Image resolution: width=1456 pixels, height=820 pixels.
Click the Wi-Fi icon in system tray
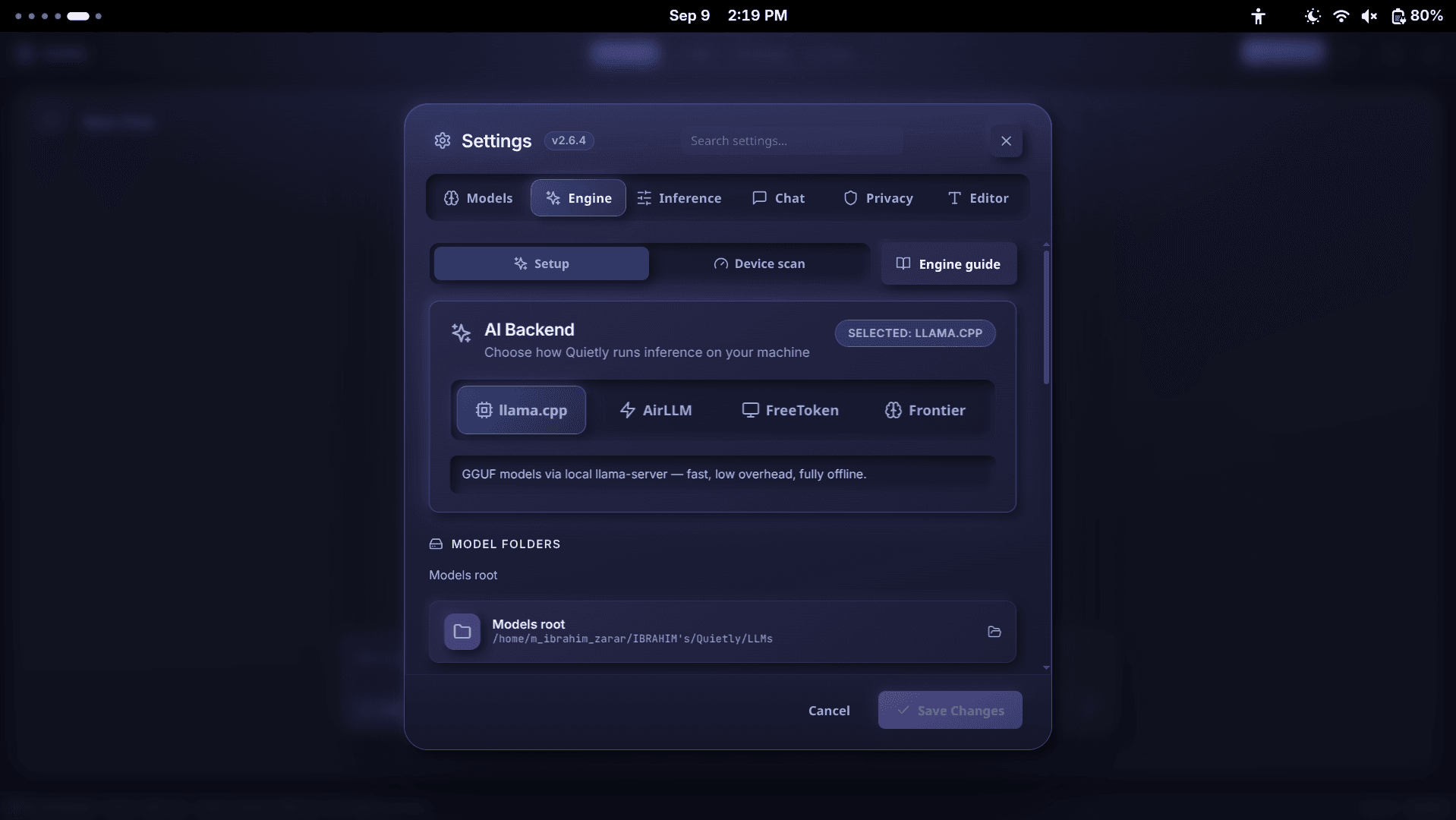click(x=1341, y=16)
